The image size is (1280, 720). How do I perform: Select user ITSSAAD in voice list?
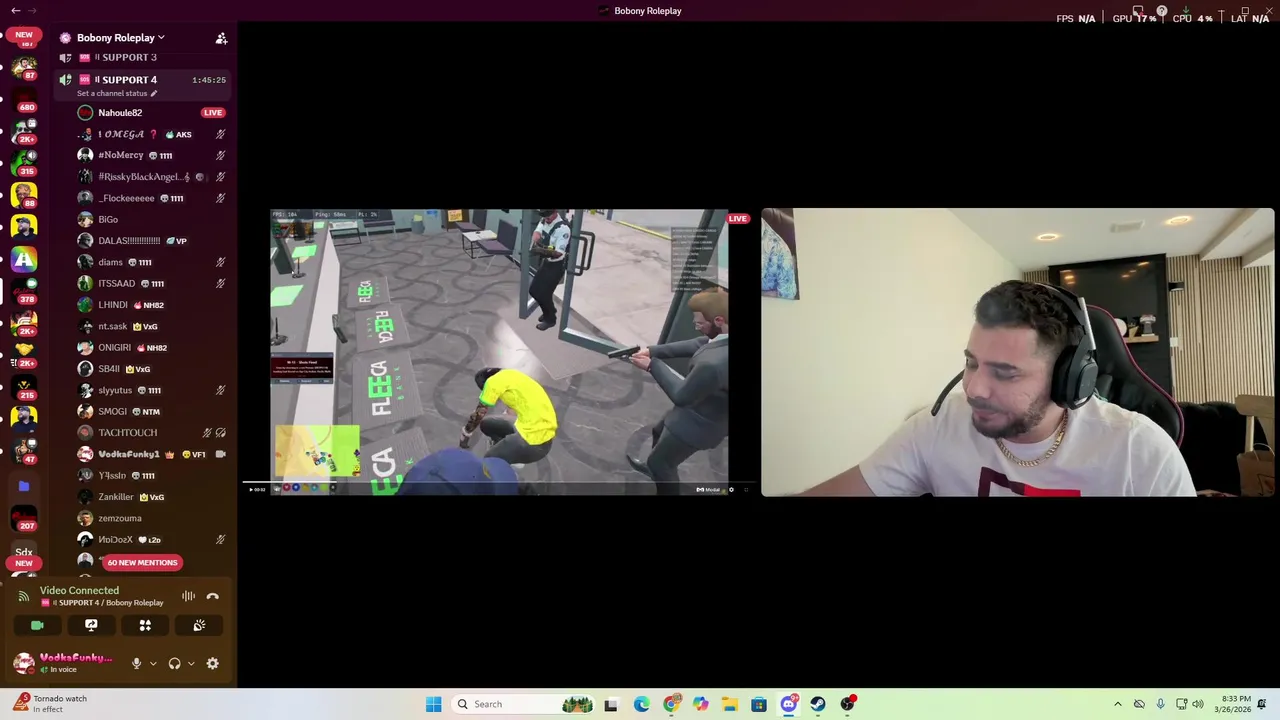pyautogui.click(x=150, y=283)
